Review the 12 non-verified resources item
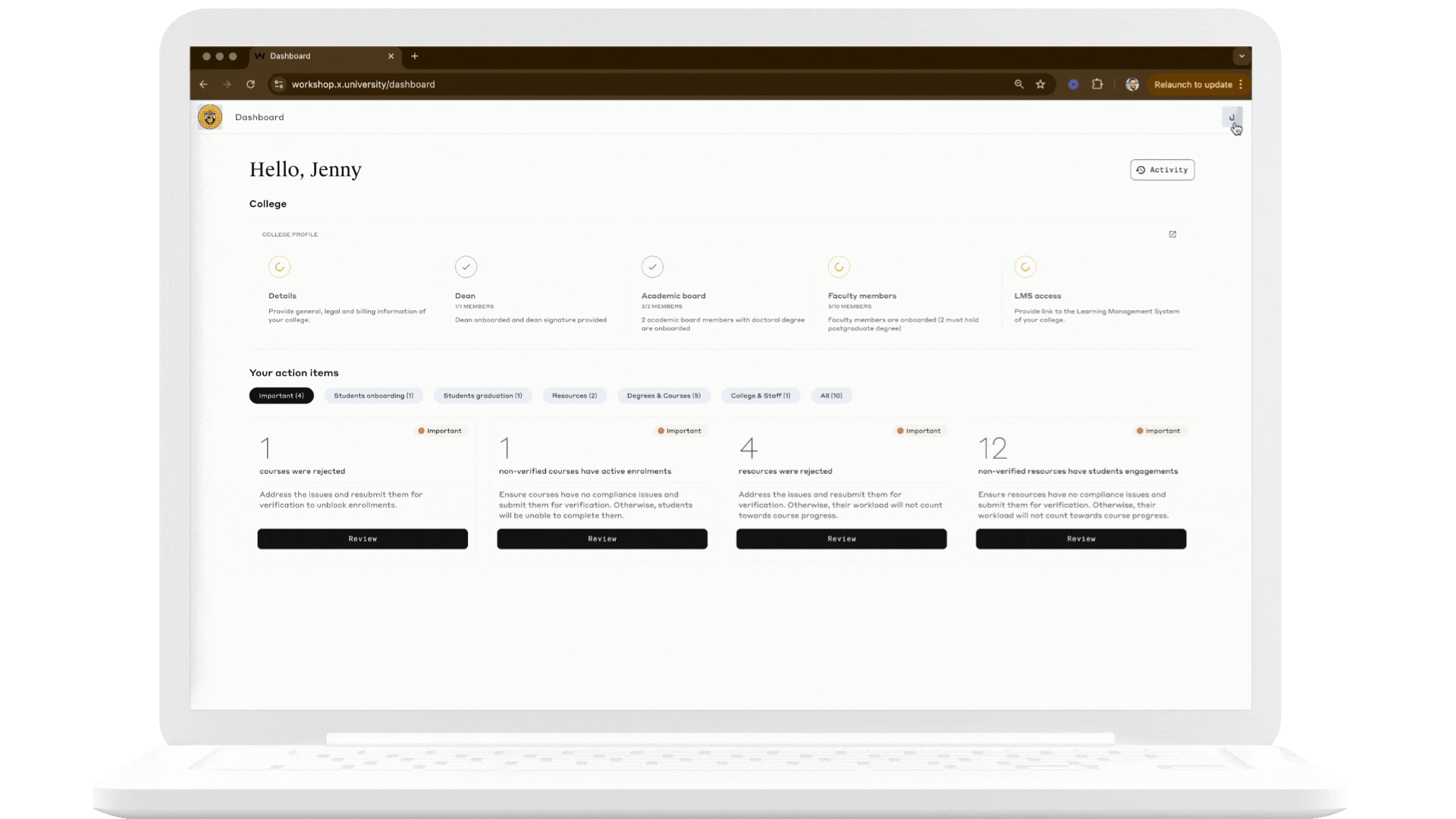Viewport: 1456px width, 819px height. 1081,539
